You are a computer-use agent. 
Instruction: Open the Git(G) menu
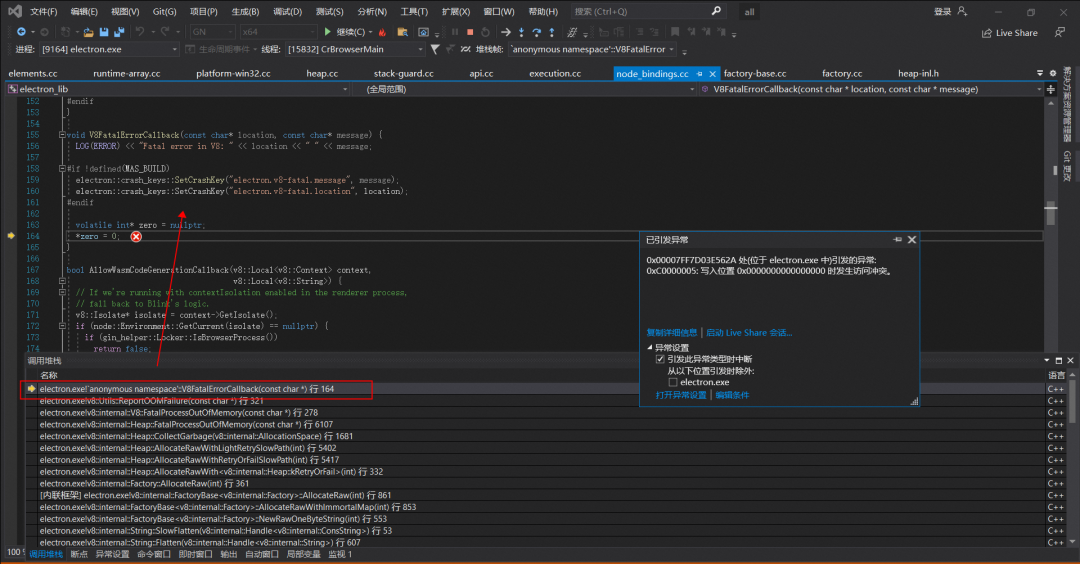tap(164, 11)
